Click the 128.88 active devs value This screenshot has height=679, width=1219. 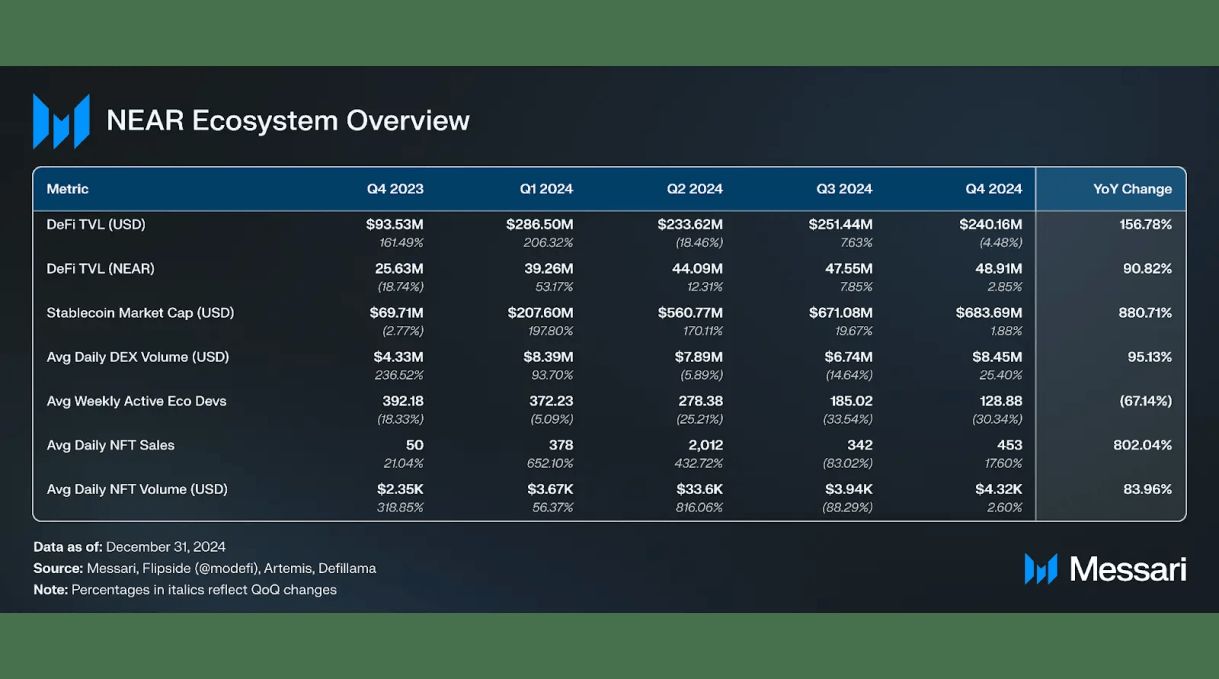pos(1001,401)
